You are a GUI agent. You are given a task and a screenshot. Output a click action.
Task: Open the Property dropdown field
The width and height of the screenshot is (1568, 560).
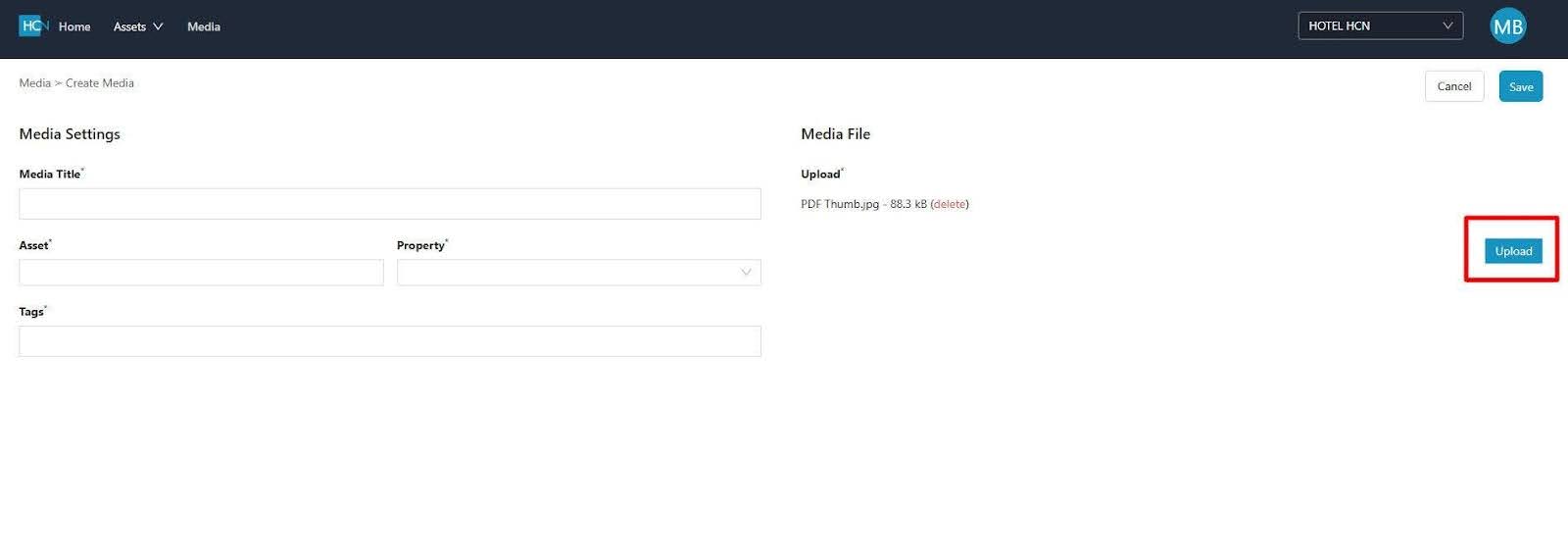(578, 273)
